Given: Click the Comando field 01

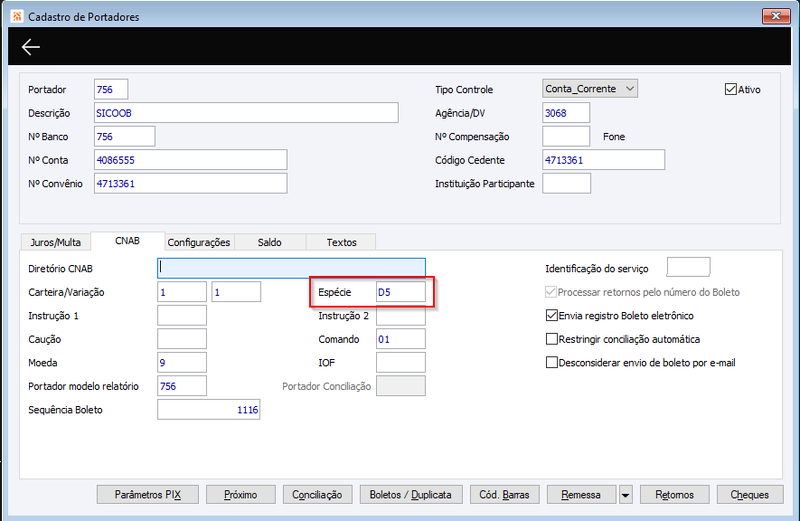Looking at the screenshot, I should (x=401, y=339).
